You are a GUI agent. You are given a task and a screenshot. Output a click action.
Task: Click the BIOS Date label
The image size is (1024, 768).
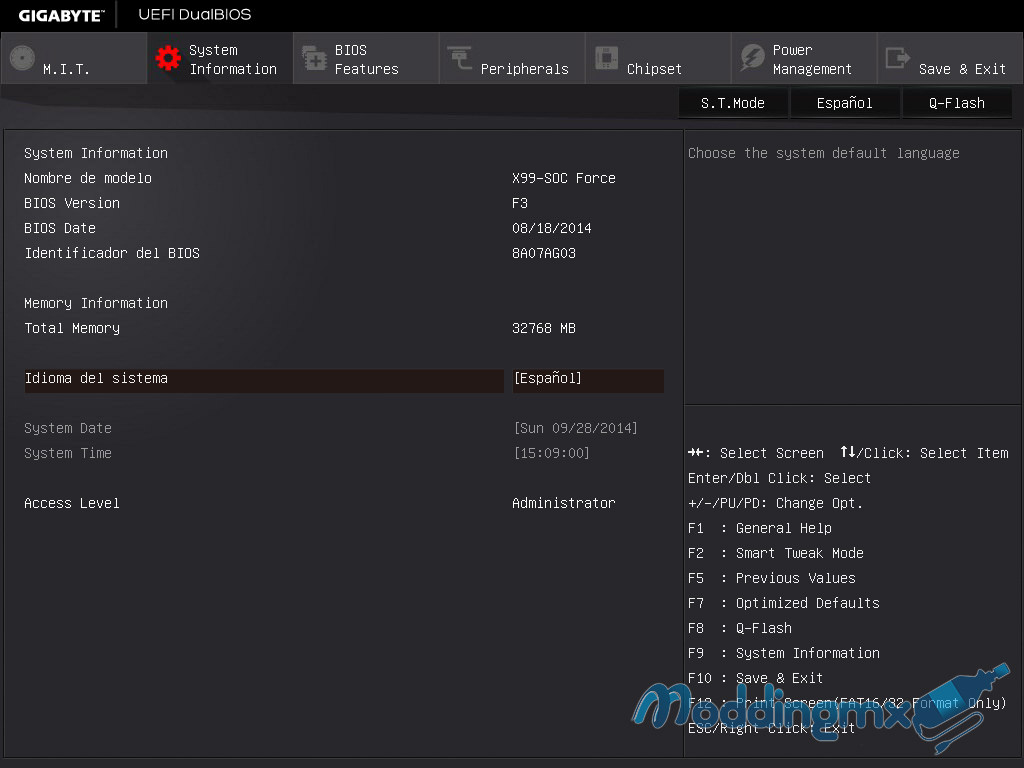pyautogui.click(x=60, y=229)
